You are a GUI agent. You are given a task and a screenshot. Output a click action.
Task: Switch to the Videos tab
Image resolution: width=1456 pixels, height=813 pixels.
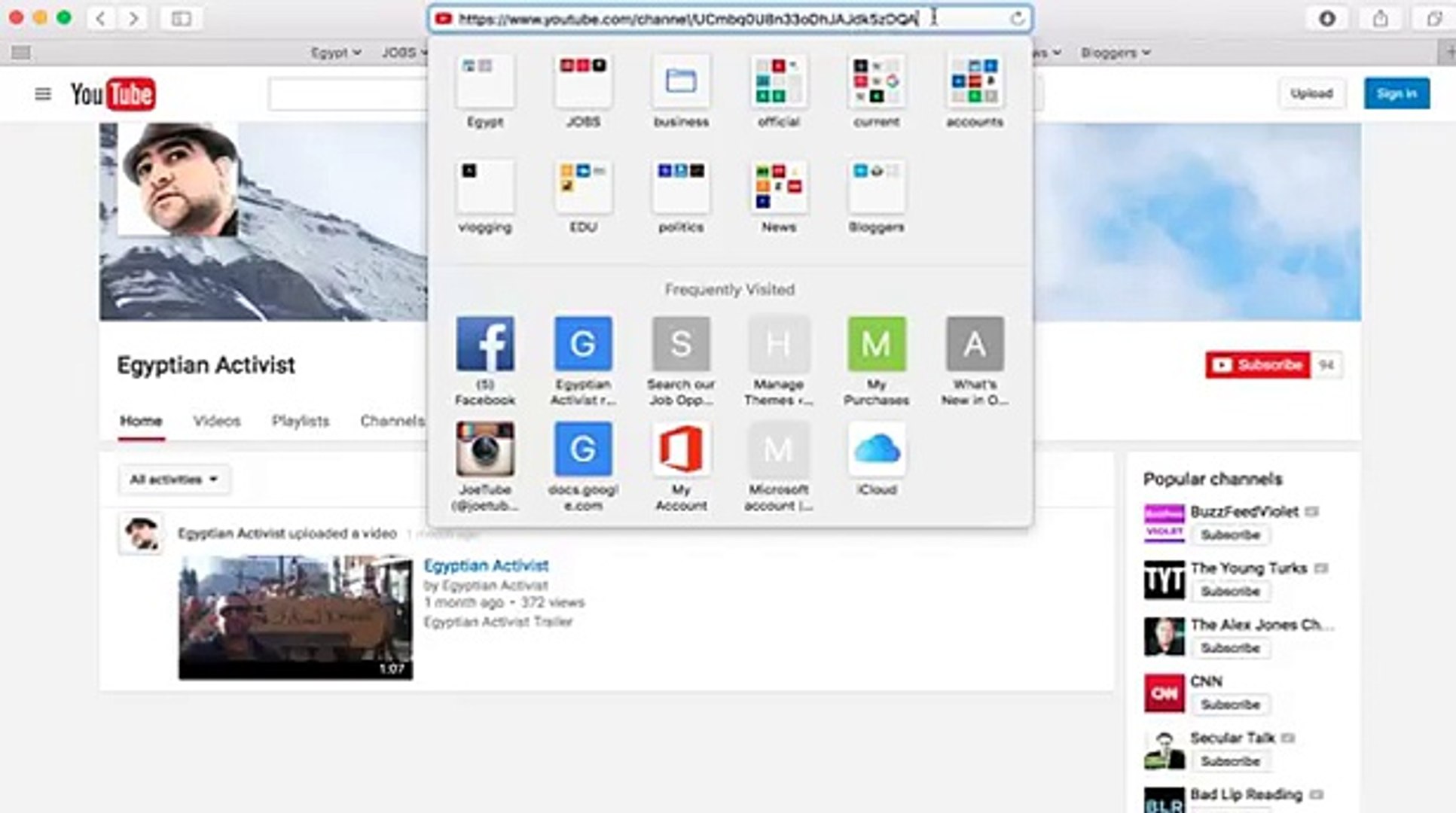pyautogui.click(x=216, y=421)
